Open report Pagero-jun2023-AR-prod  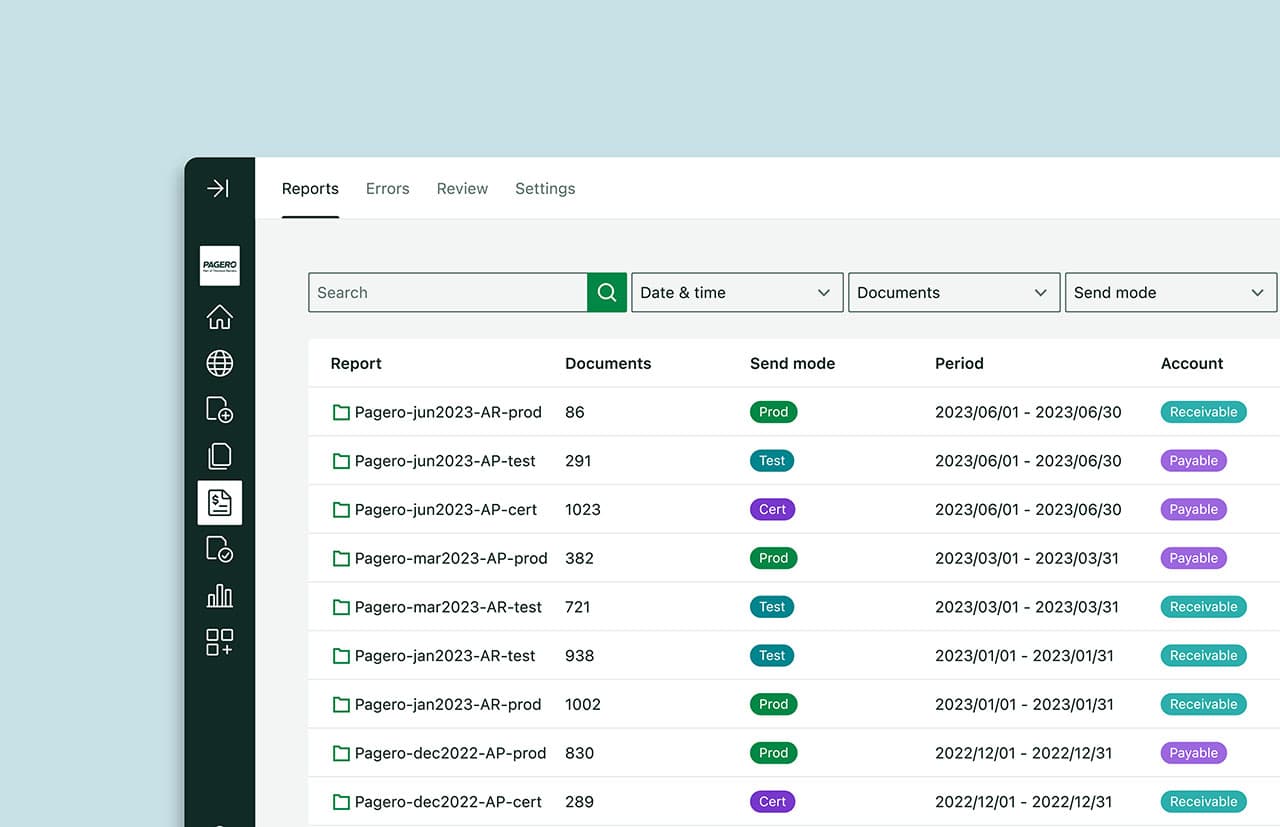coord(448,412)
